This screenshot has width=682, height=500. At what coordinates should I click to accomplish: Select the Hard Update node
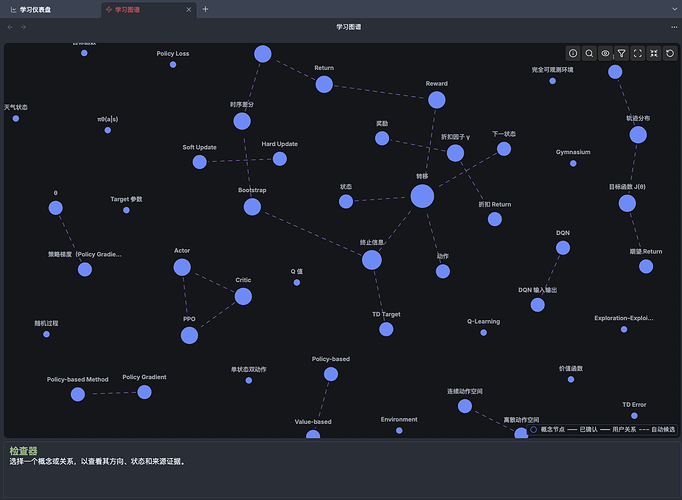[x=280, y=159]
